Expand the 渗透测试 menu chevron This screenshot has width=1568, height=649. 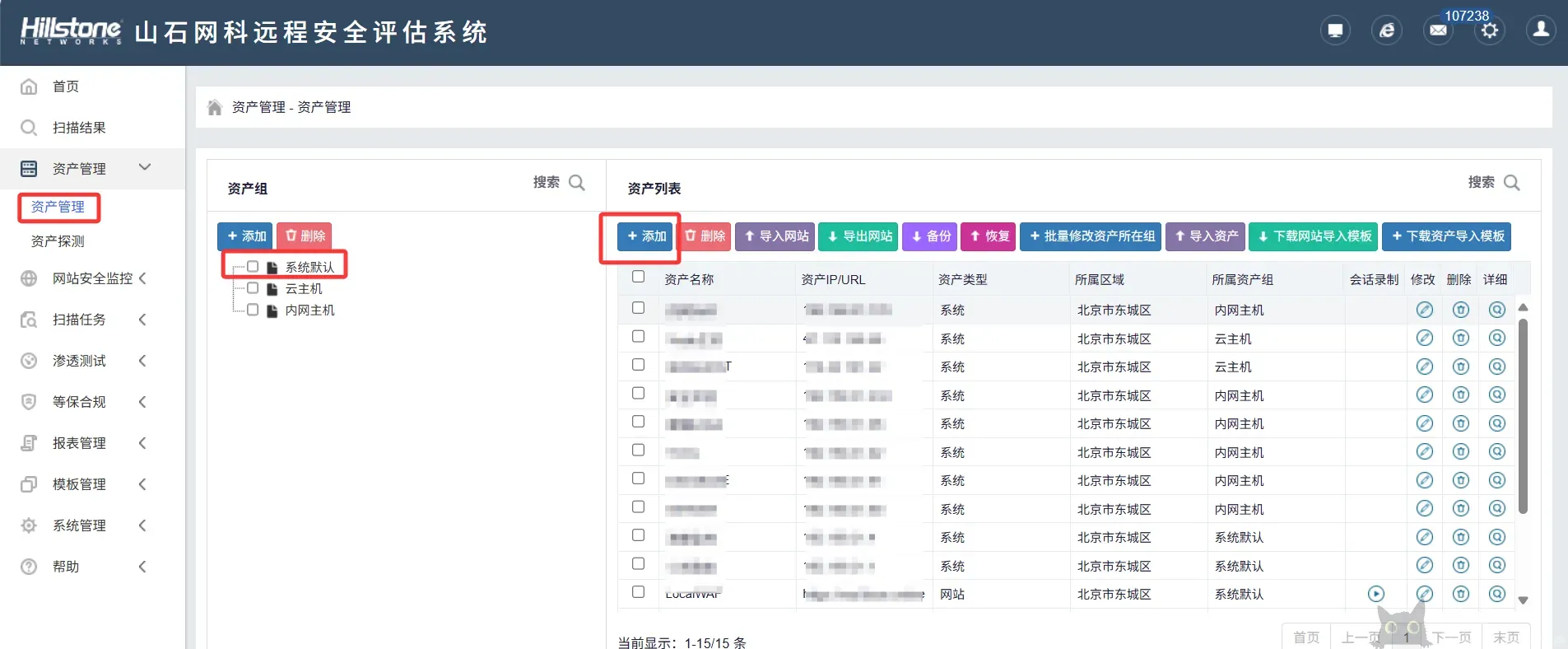[x=142, y=361]
